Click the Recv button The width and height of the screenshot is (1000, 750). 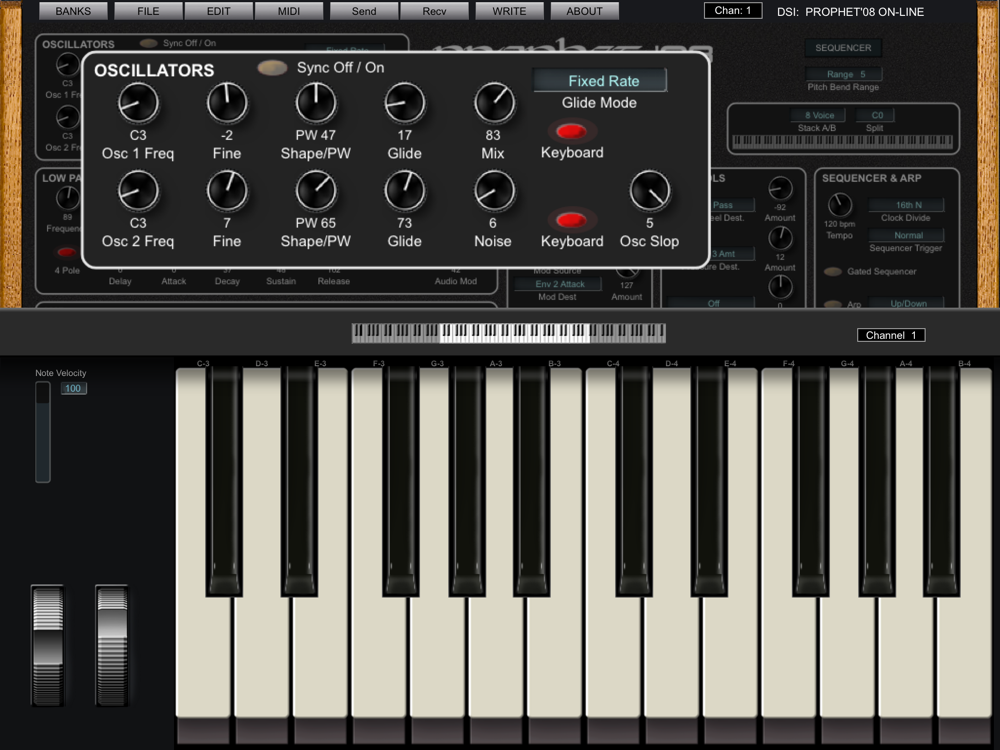coord(434,11)
